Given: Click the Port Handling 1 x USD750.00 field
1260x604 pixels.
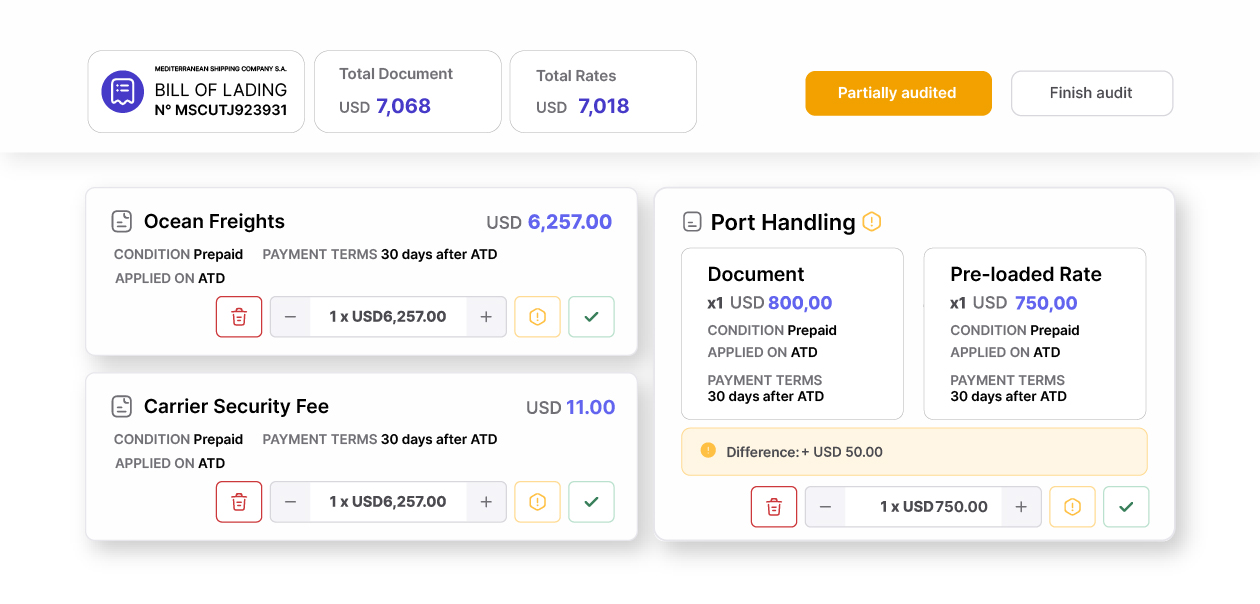Looking at the screenshot, I should tap(923, 507).
